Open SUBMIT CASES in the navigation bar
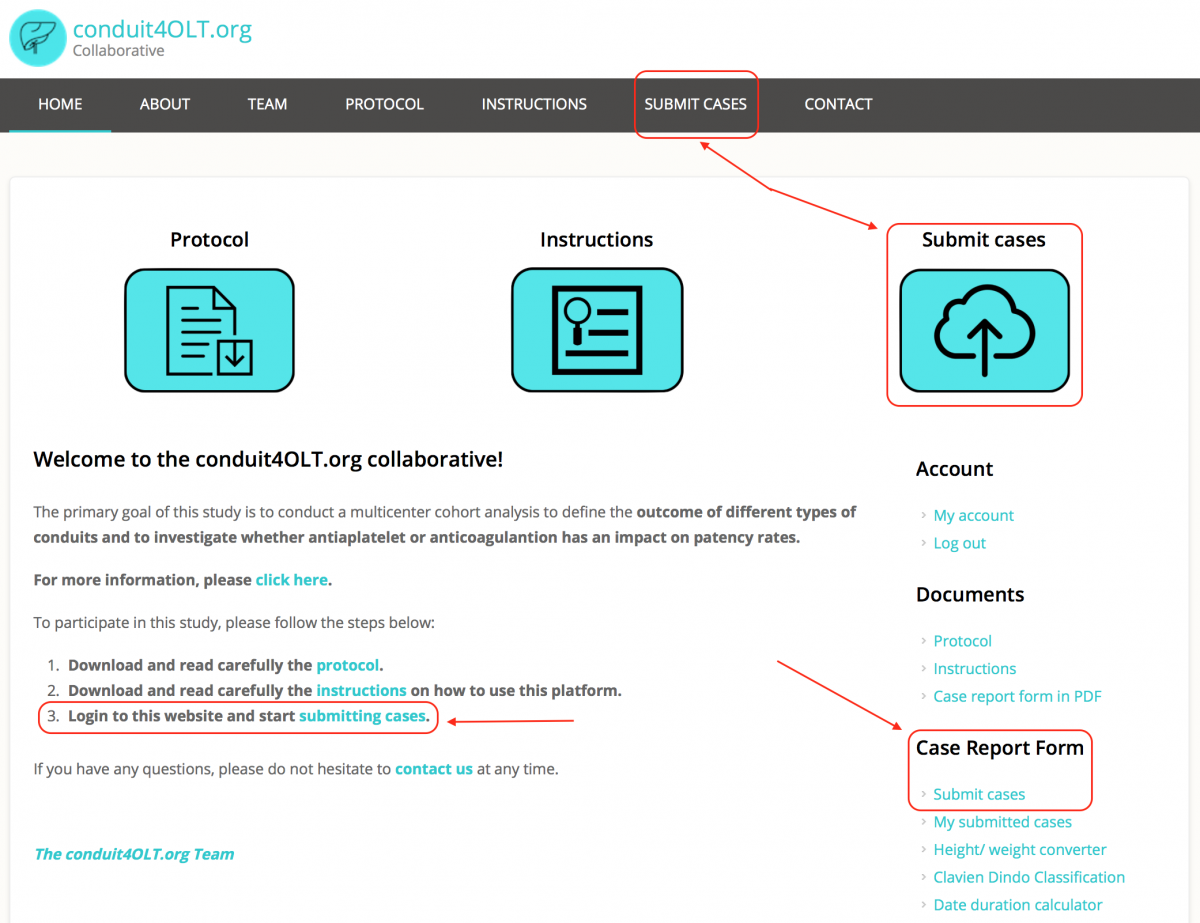This screenshot has width=1200, height=923. tap(695, 104)
